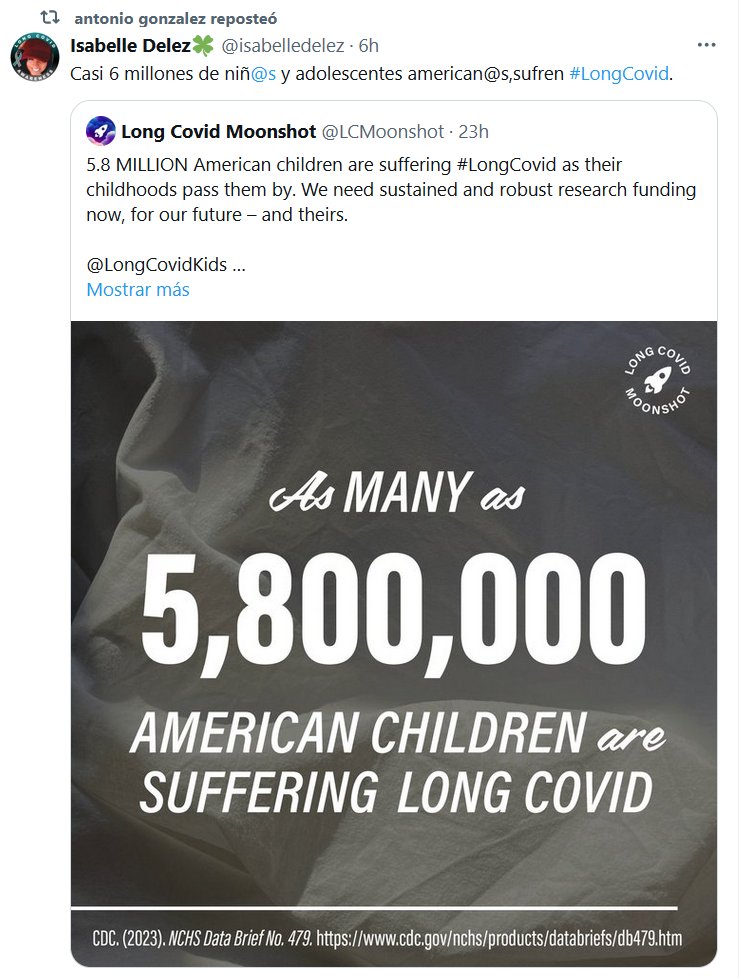Open the @LCMoonshot handle
Viewport: 744px width, 978px height.
click(x=383, y=131)
